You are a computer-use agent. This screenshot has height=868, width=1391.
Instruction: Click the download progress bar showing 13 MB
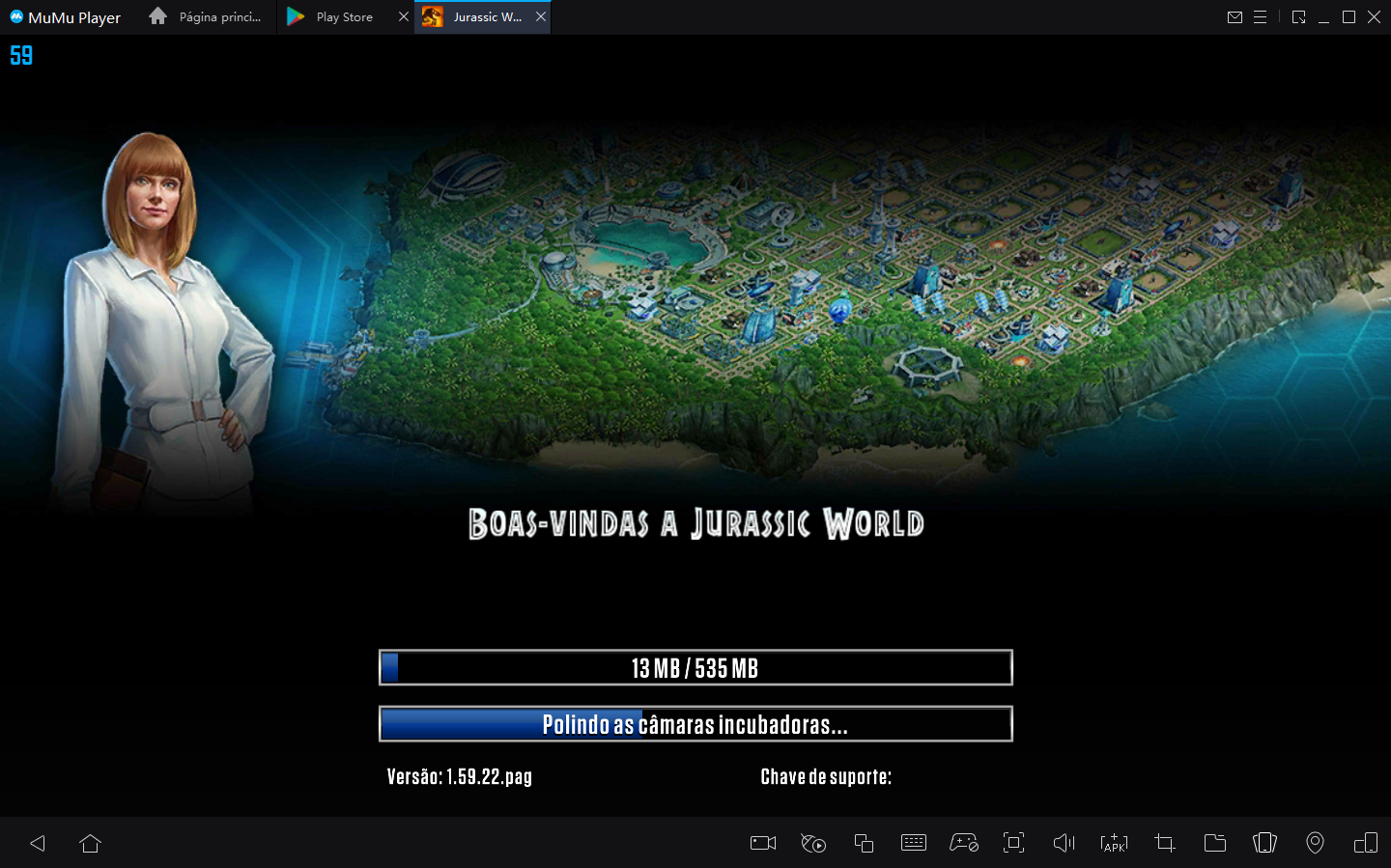click(695, 667)
